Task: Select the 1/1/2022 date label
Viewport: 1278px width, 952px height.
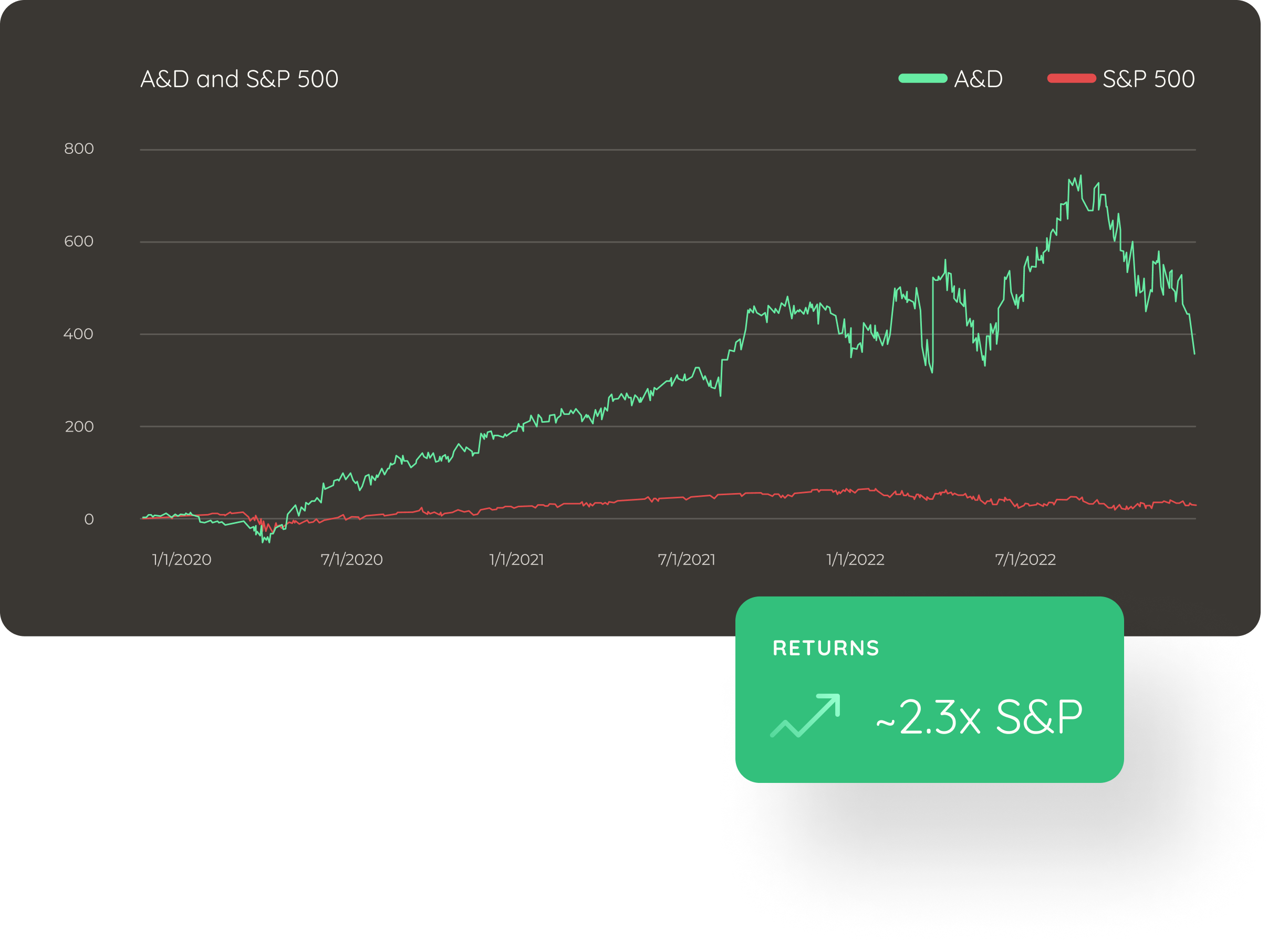Action: pos(856,560)
